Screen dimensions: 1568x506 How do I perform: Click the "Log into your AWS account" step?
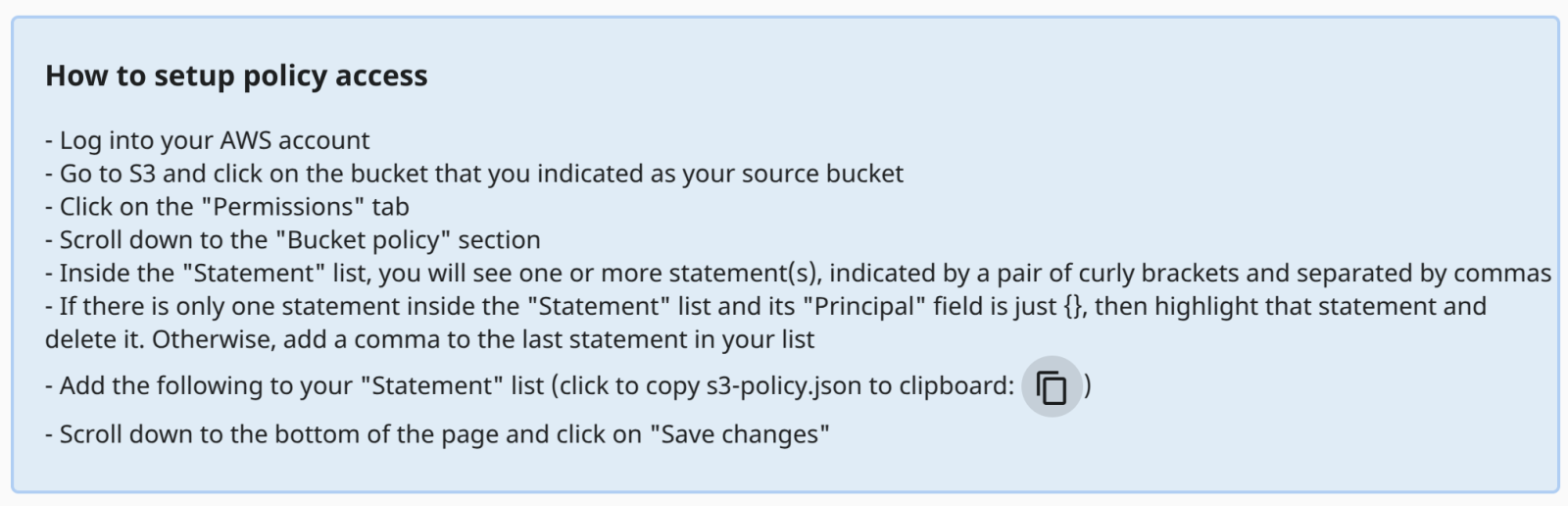208,140
